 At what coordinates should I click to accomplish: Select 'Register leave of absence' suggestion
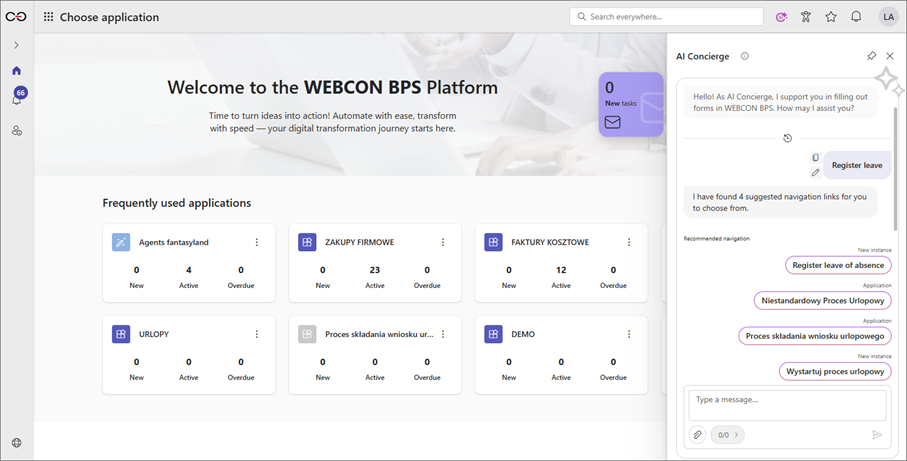838,265
